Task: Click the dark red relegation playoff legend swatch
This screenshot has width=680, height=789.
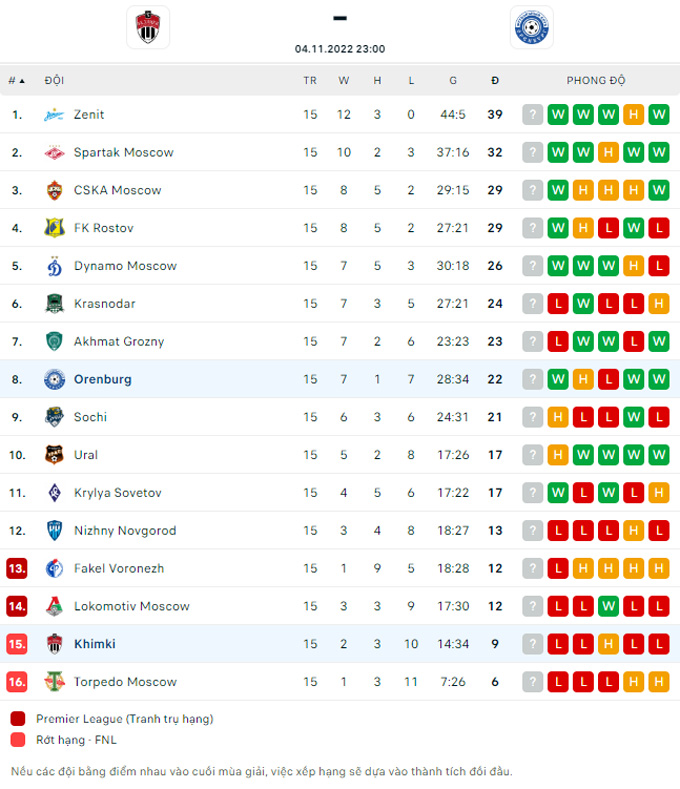Action: [x=18, y=719]
